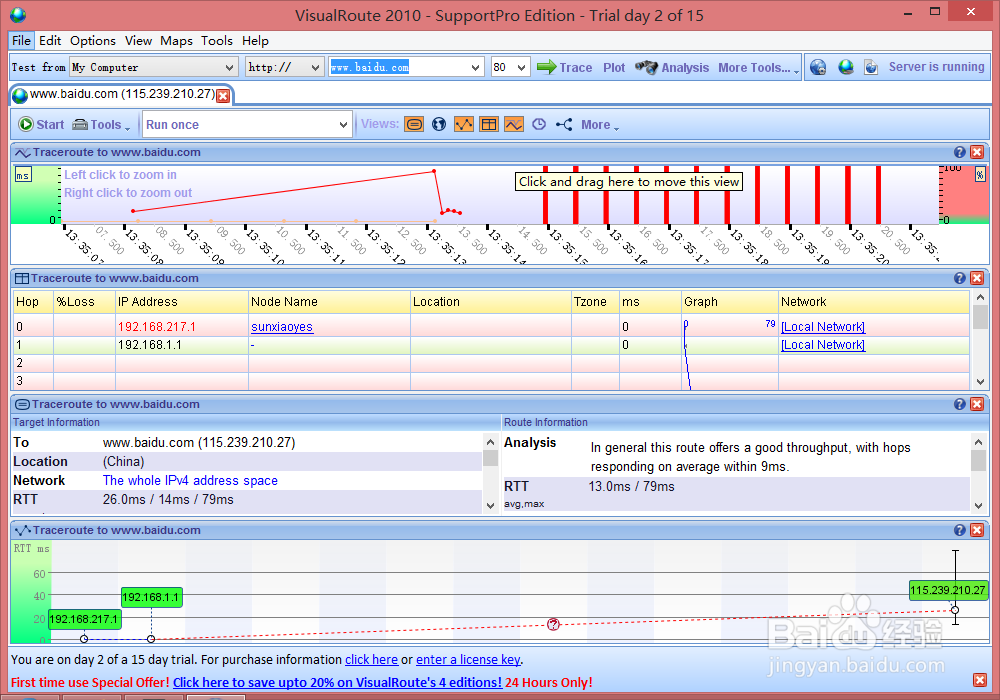
Task: Click the IP Address column header
Action: pos(182,302)
